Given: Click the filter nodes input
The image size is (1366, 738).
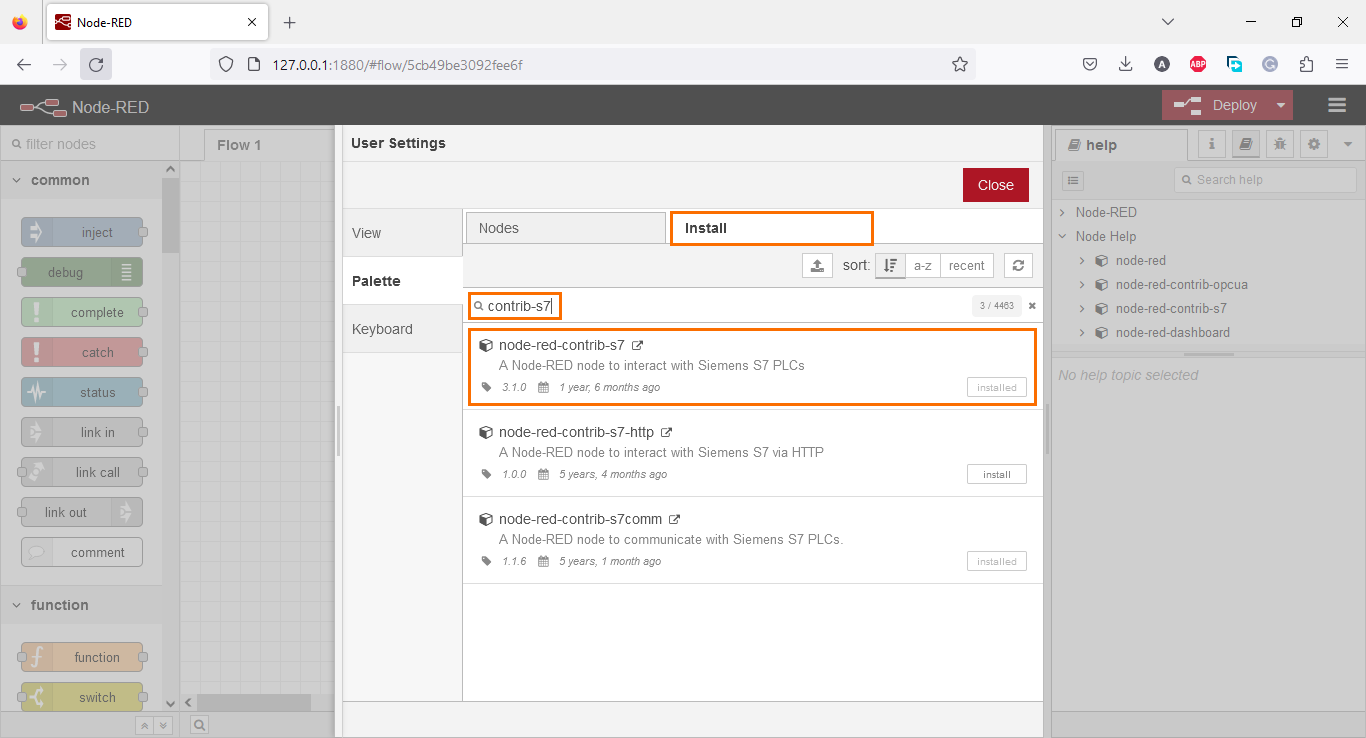Looking at the screenshot, I should (x=90, y=144).
